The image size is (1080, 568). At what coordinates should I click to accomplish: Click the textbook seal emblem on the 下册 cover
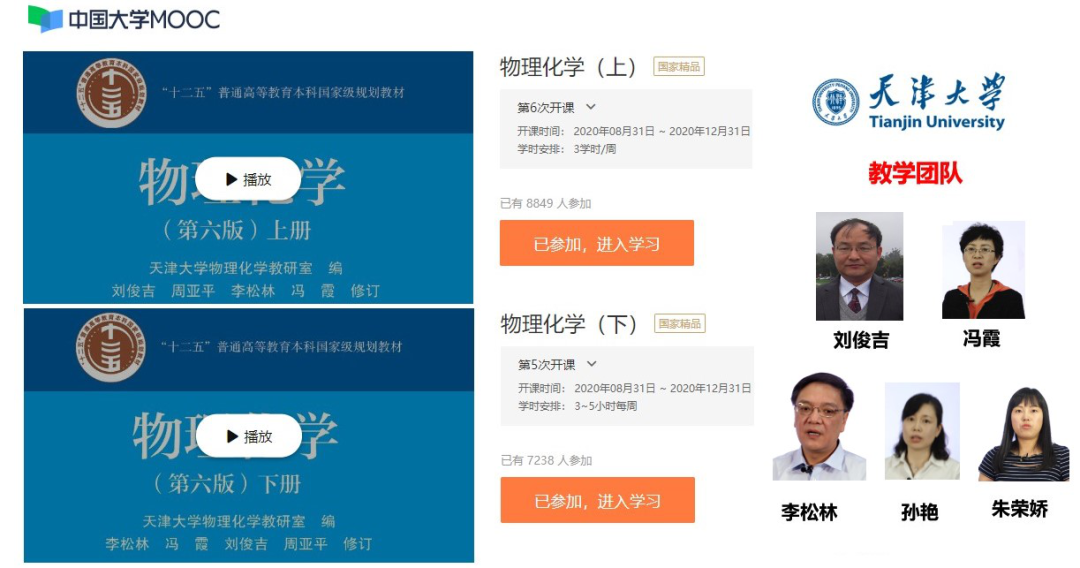110,348
